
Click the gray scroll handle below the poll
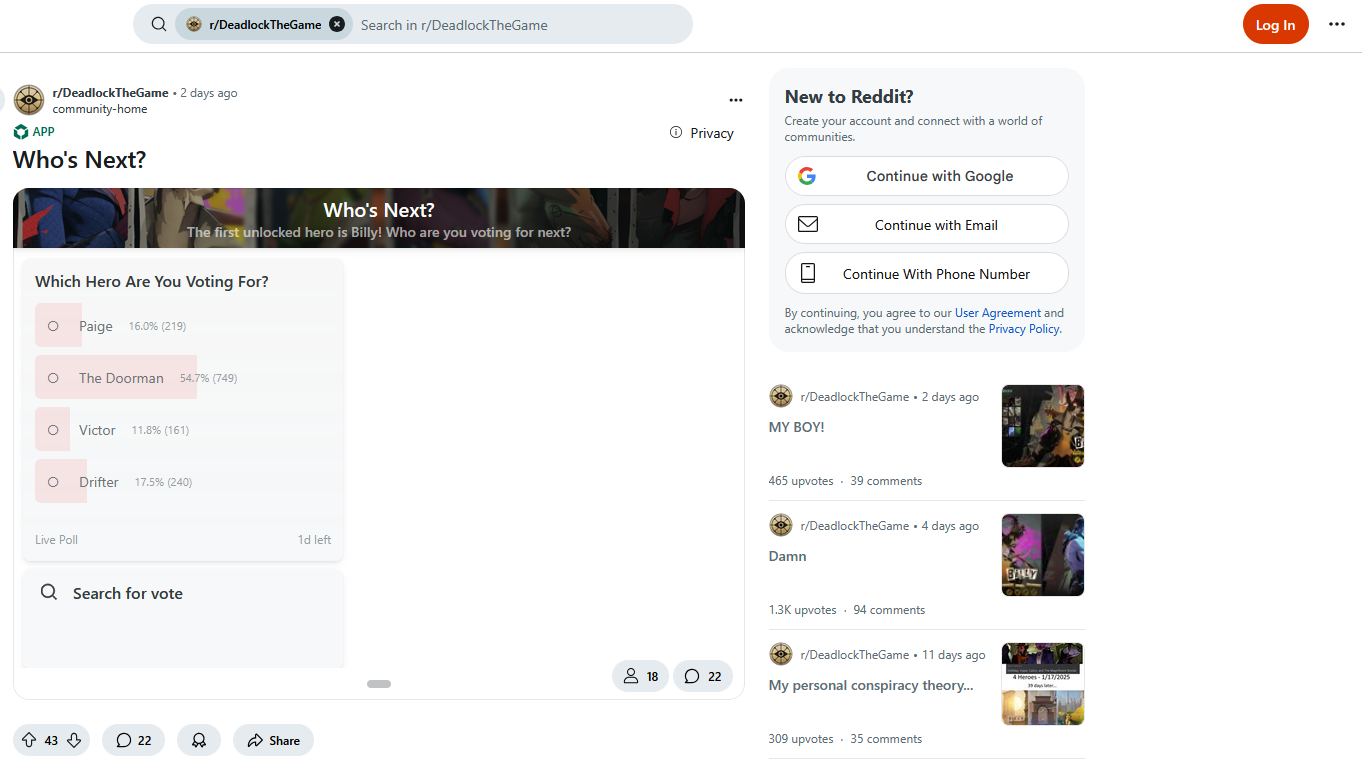point(379,684)
